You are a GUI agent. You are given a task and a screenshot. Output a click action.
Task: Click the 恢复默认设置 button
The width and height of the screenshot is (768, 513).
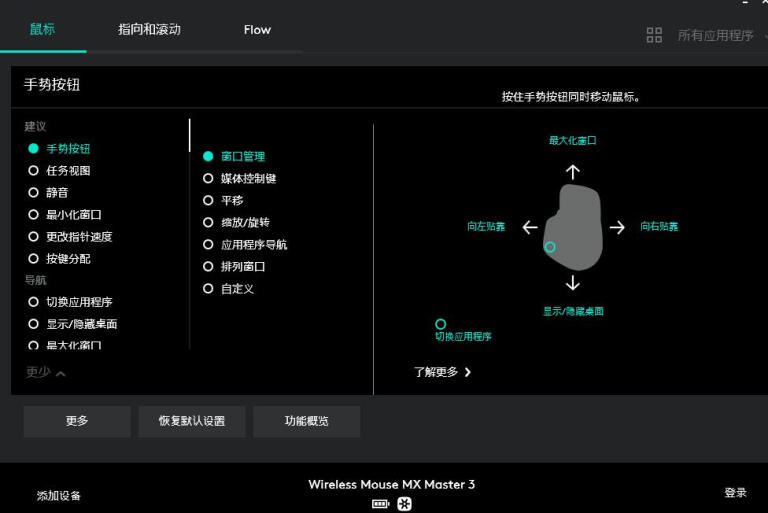192,421
